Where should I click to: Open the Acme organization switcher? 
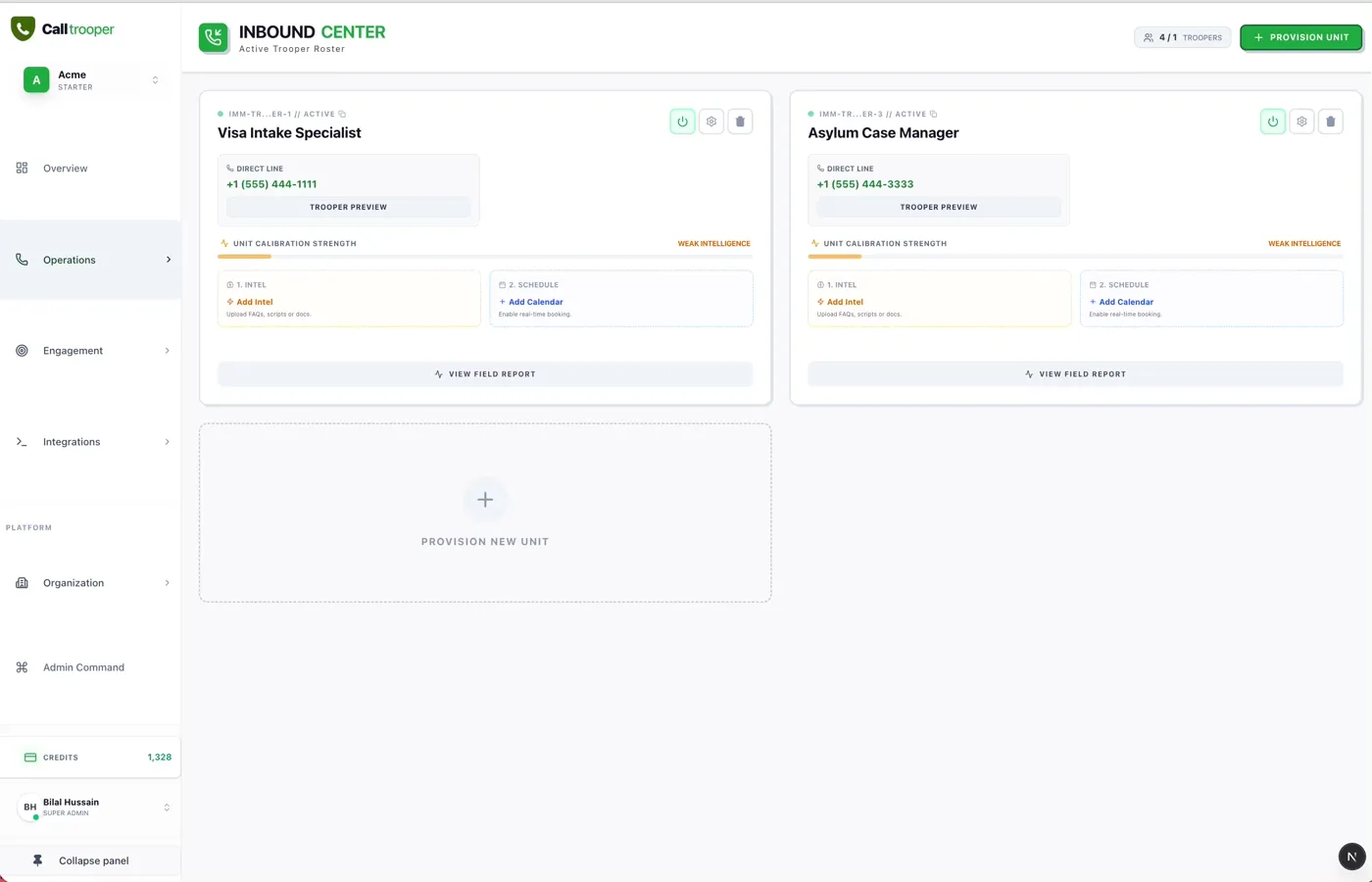click(90, 80)
